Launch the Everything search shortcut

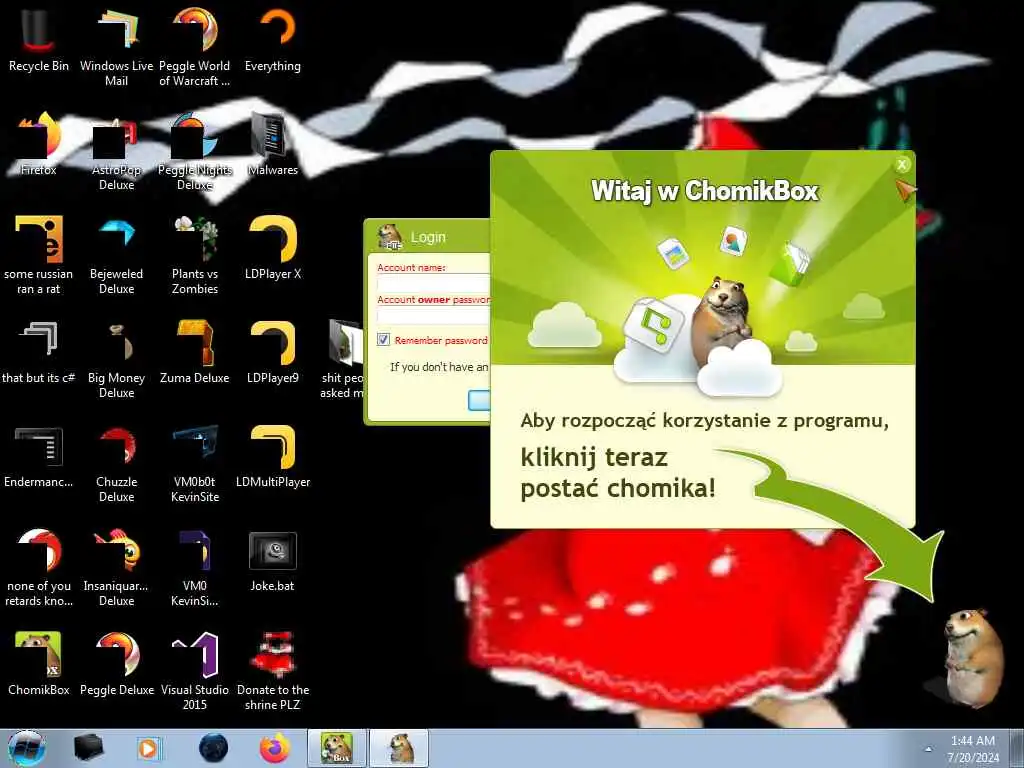[x=273, y=40]
